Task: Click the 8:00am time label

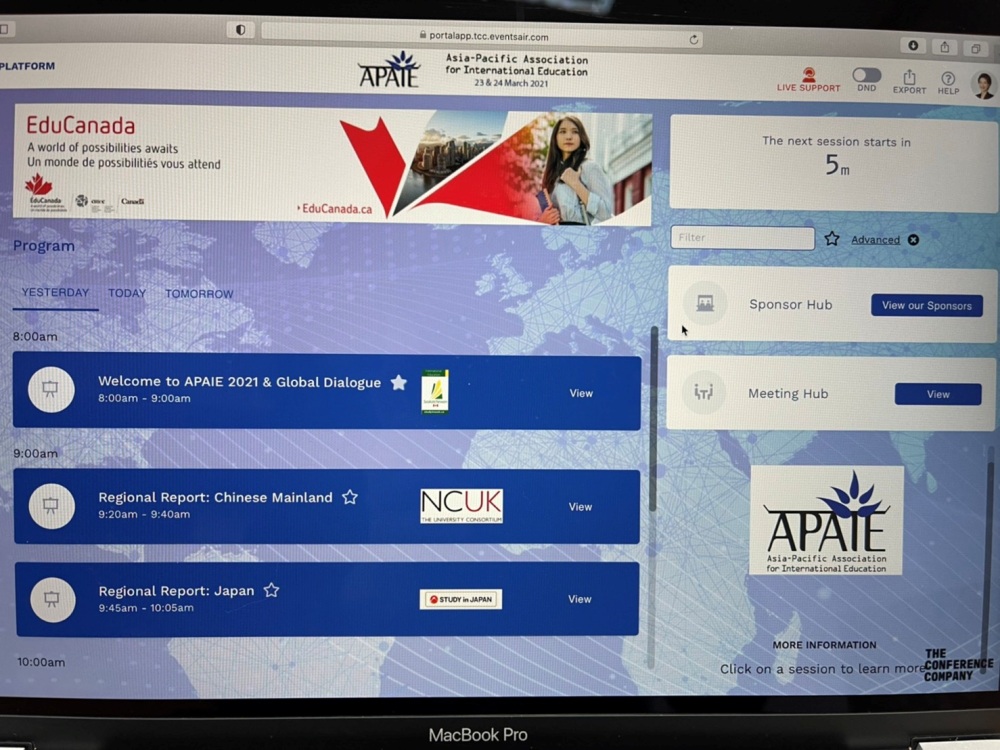Action: coord(35,336)
